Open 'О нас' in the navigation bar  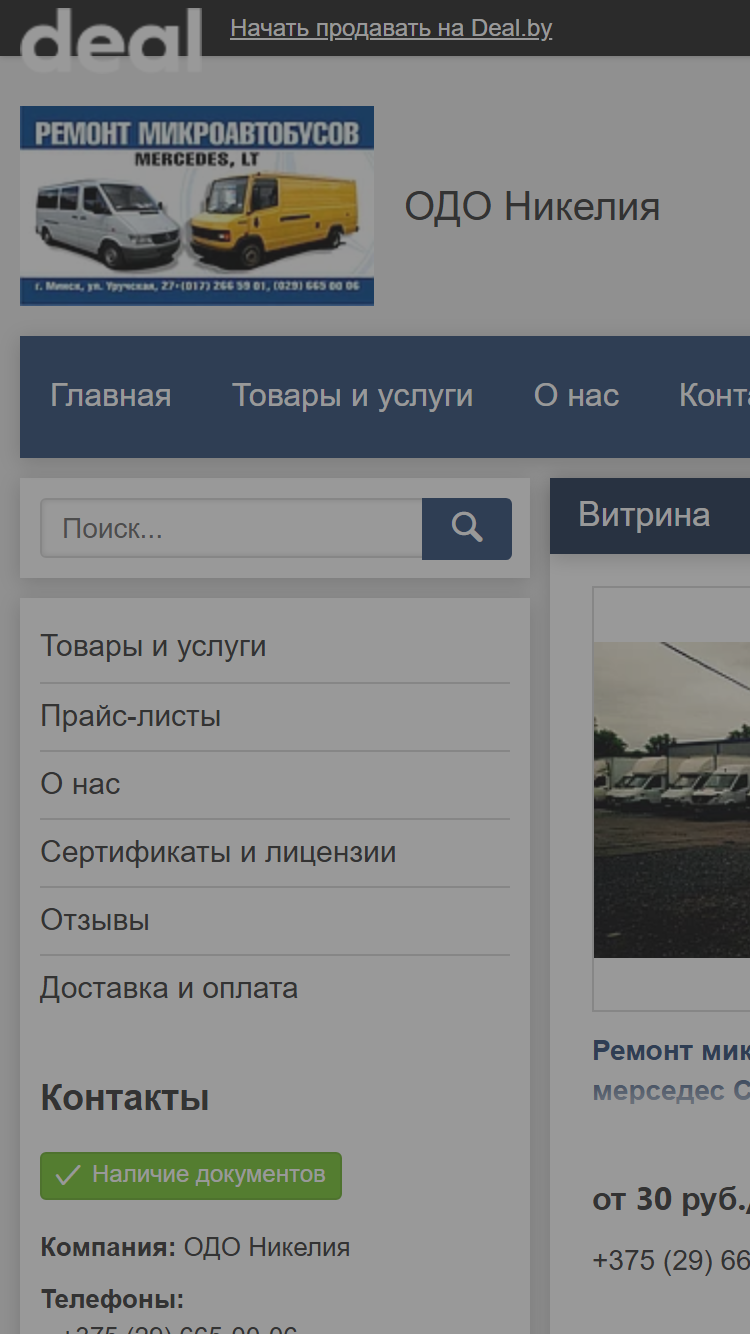(577, 396)
